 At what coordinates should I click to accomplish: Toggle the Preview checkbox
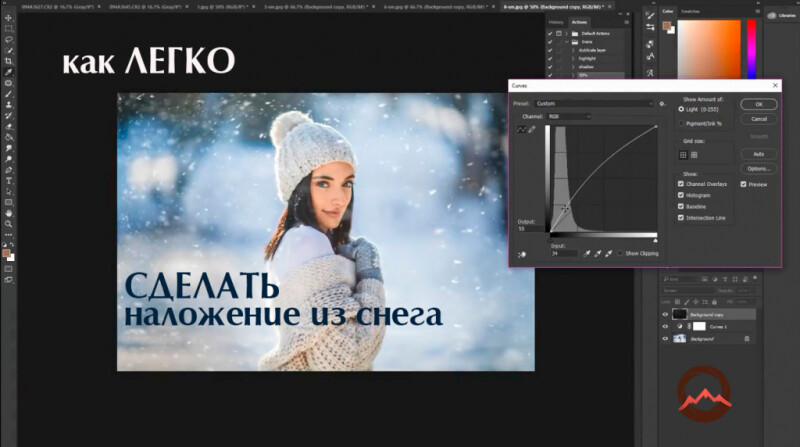pyautogui.click(x=743, y=184)
